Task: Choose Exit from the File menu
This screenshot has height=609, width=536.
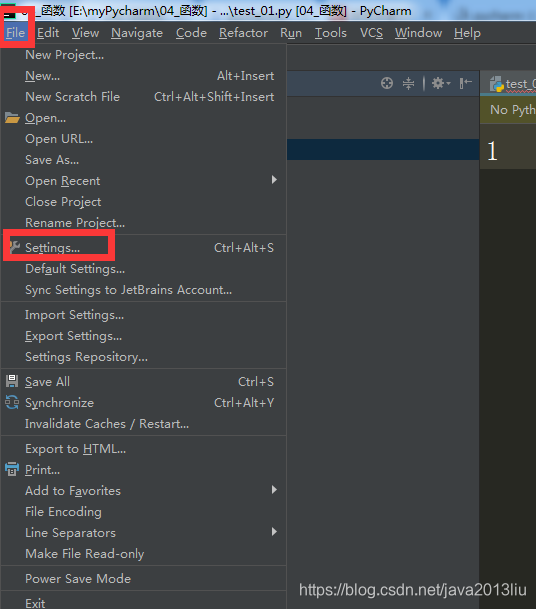Action: click(x=144, y=603)
